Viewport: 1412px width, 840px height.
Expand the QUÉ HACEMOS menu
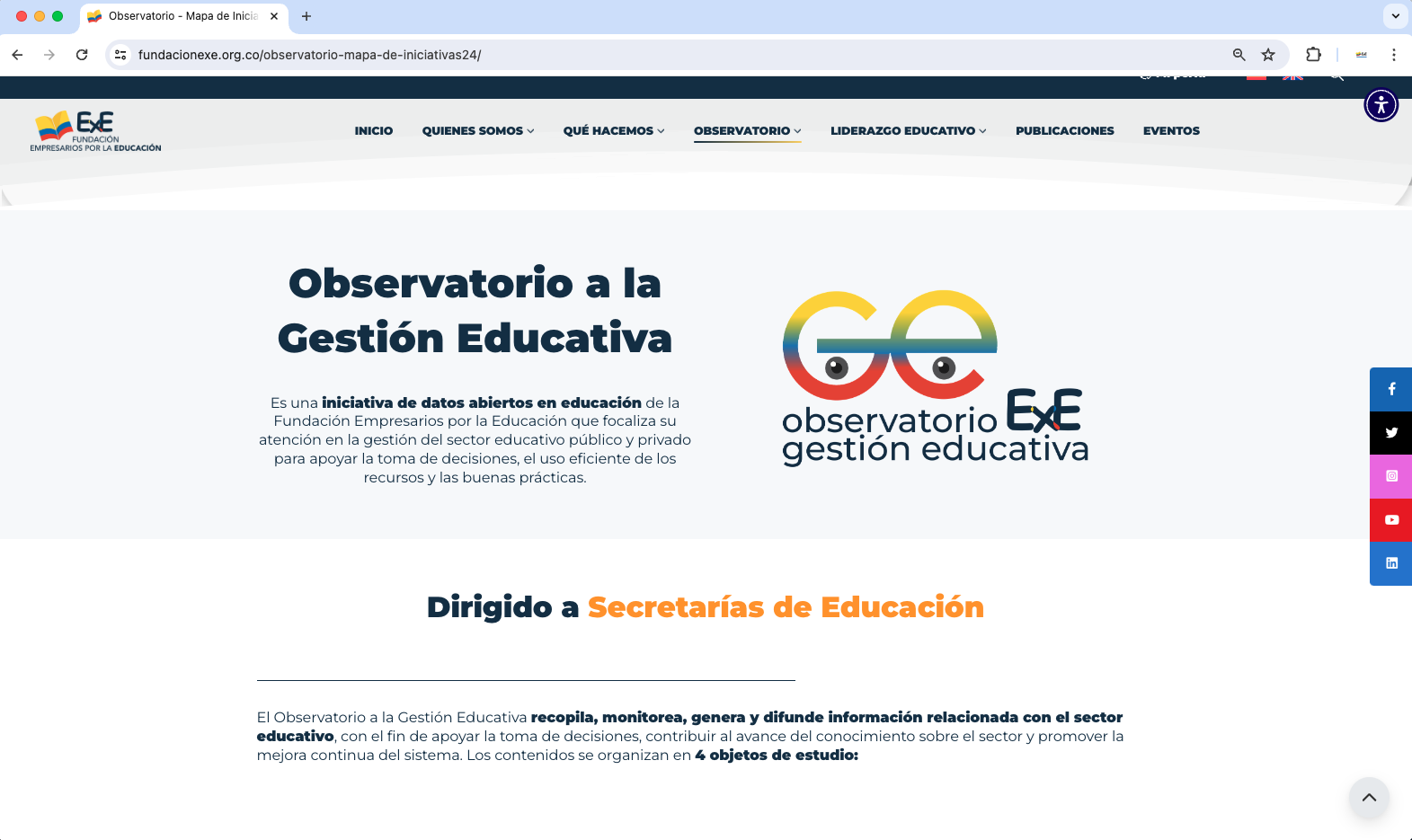coord(614,131)
